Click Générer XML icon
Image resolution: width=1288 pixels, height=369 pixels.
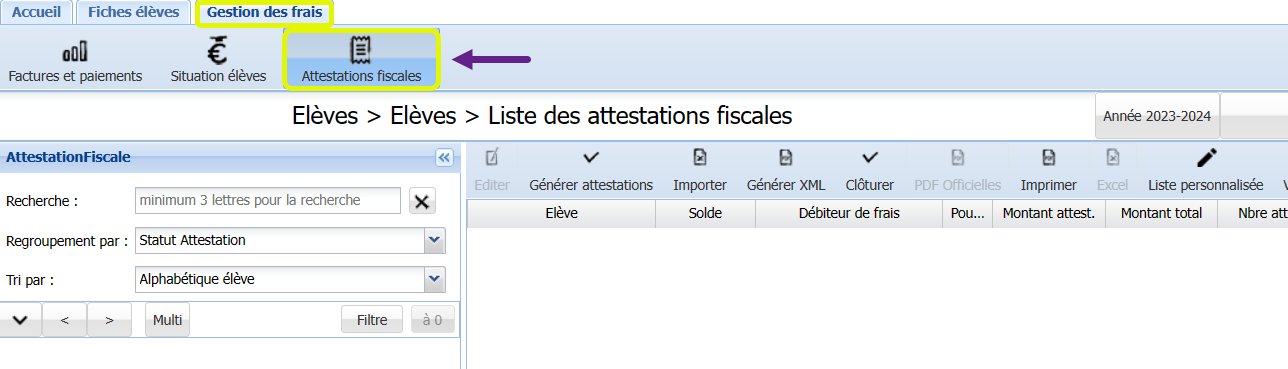786,157
